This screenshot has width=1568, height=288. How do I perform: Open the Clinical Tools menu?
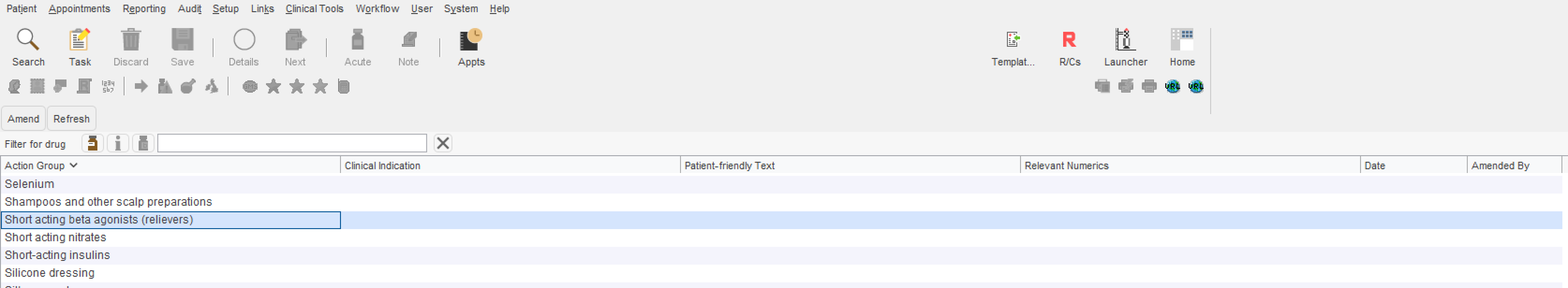[x=314, y=8]
